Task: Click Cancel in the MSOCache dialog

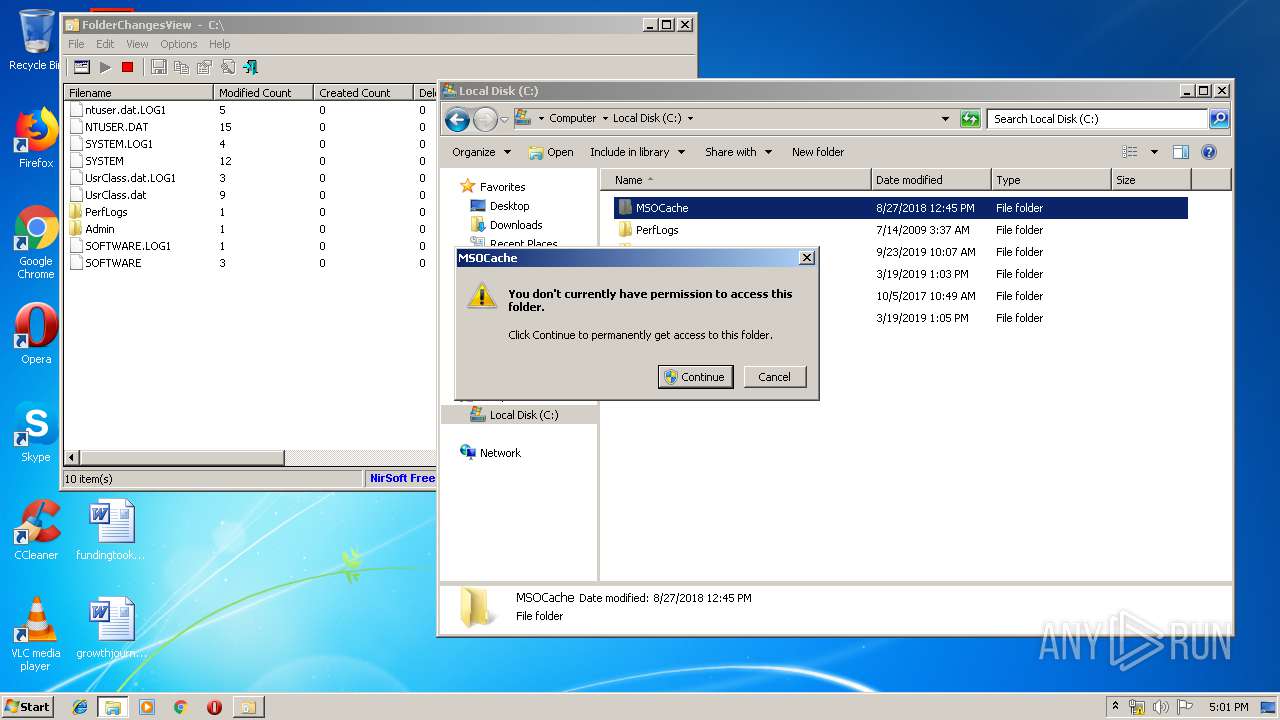Action: tap(774, 377)
